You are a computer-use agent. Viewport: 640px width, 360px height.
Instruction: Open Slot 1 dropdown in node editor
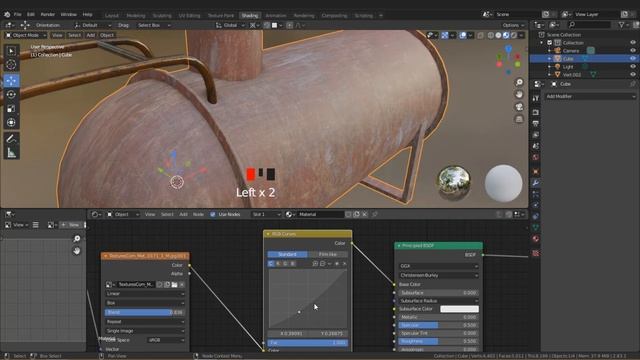pyautogui.click(x=266, y=214)
